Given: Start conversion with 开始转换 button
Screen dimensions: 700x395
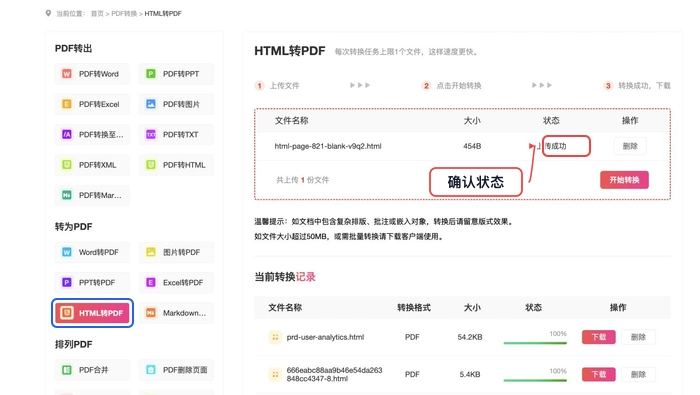Looking at the screenshot, I should [x=624, y=180].
